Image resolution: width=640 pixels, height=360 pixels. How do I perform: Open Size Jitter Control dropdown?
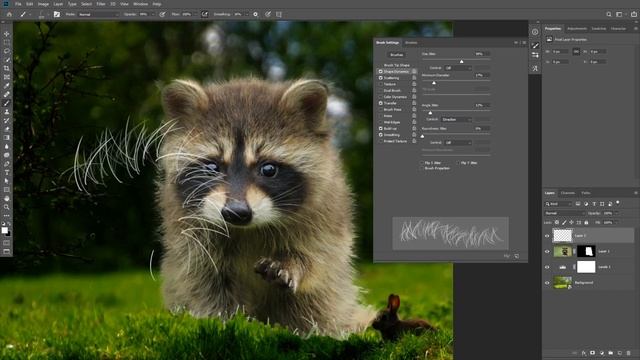click(x=458, y=68)
